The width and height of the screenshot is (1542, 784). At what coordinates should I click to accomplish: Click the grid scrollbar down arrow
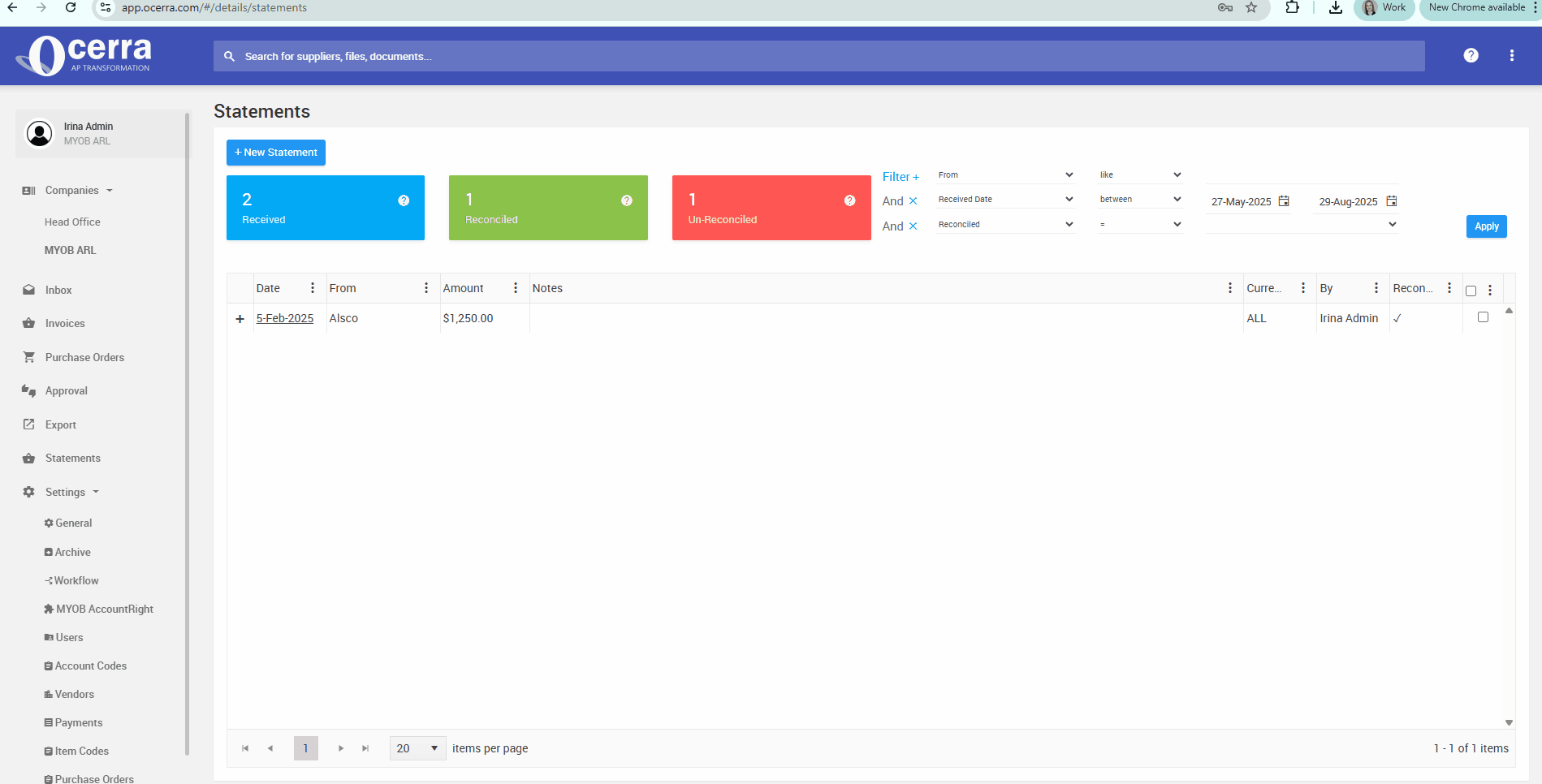pyautogui.click(x=1509, y=722)
